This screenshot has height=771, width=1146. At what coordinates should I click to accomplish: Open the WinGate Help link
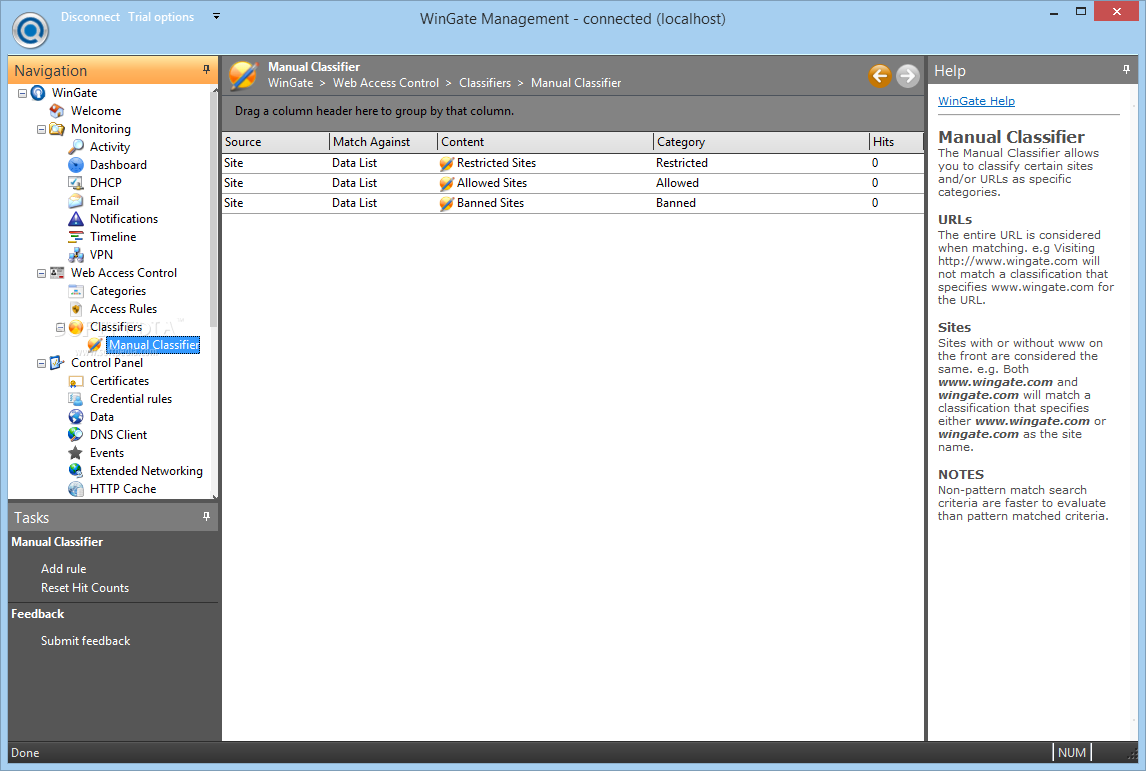click(x=976, y=101)
